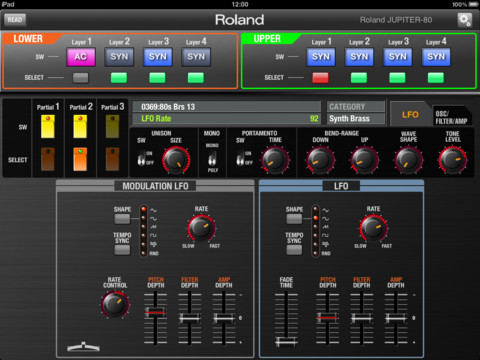Switch to the LFO tab

point(410,114)
